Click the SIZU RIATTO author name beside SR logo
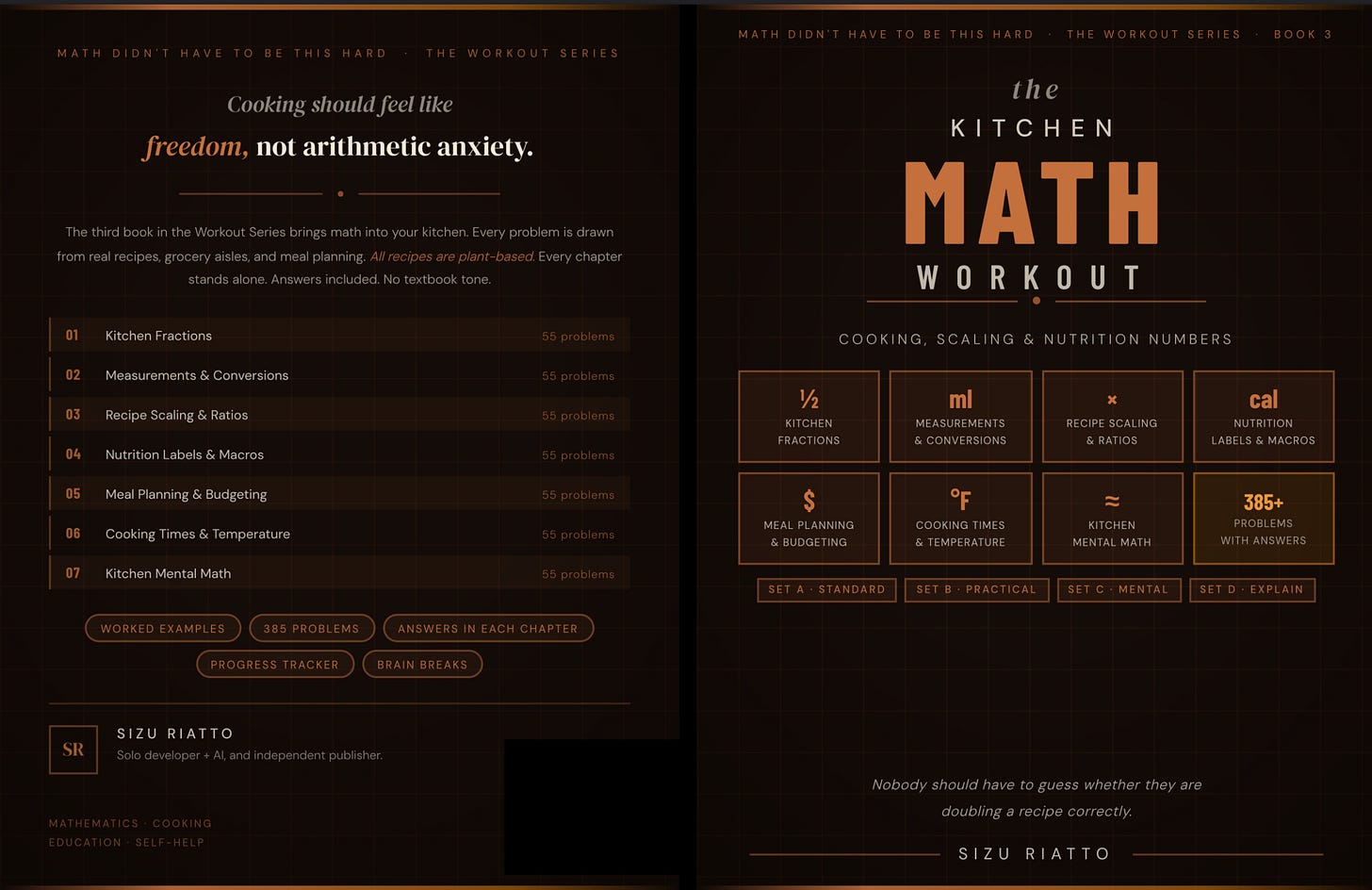This screenshot has height=890, width=1372. pyautogui.click(x=175, y=733)
